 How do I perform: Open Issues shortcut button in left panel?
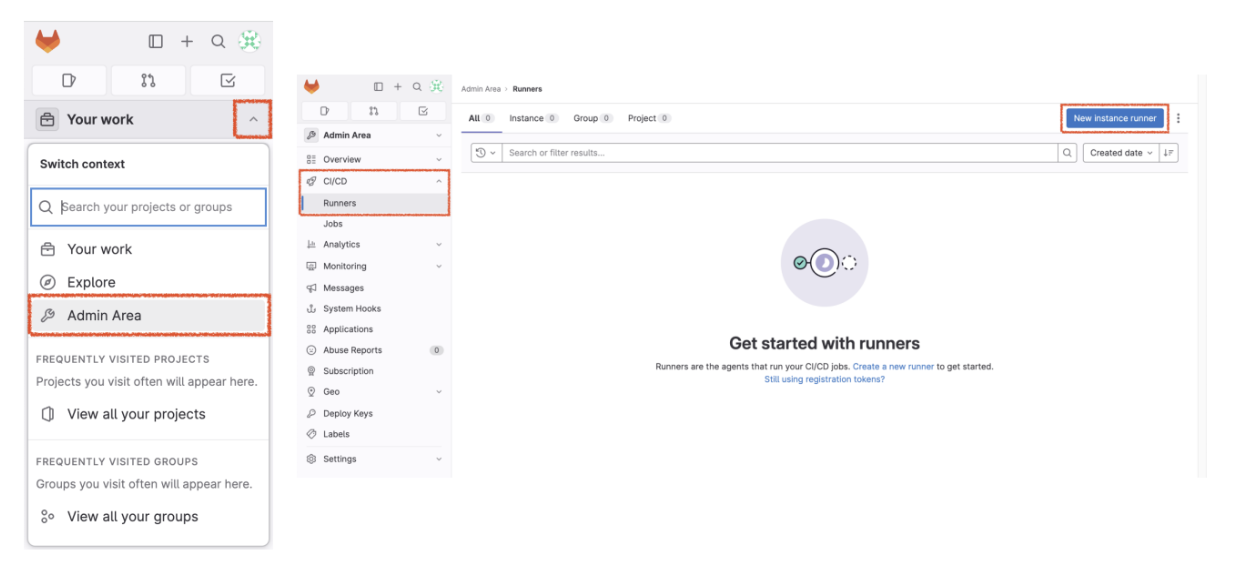click(69, 80)
